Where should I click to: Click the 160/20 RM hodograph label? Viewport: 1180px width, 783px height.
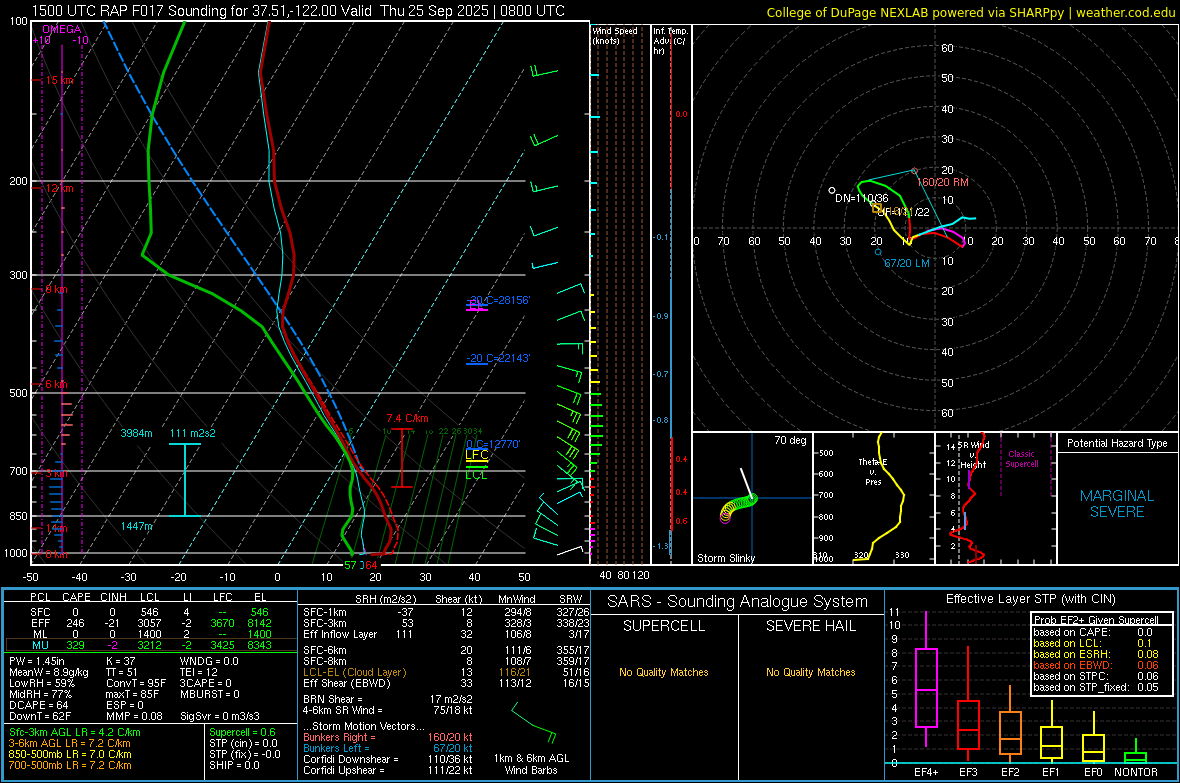(943, 182)
